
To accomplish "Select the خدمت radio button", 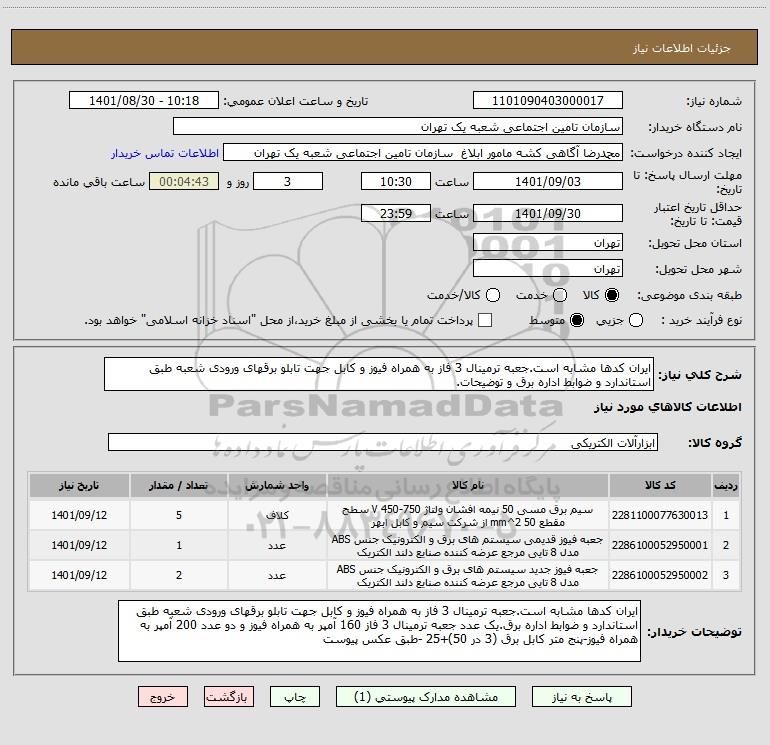I will 560,295.
